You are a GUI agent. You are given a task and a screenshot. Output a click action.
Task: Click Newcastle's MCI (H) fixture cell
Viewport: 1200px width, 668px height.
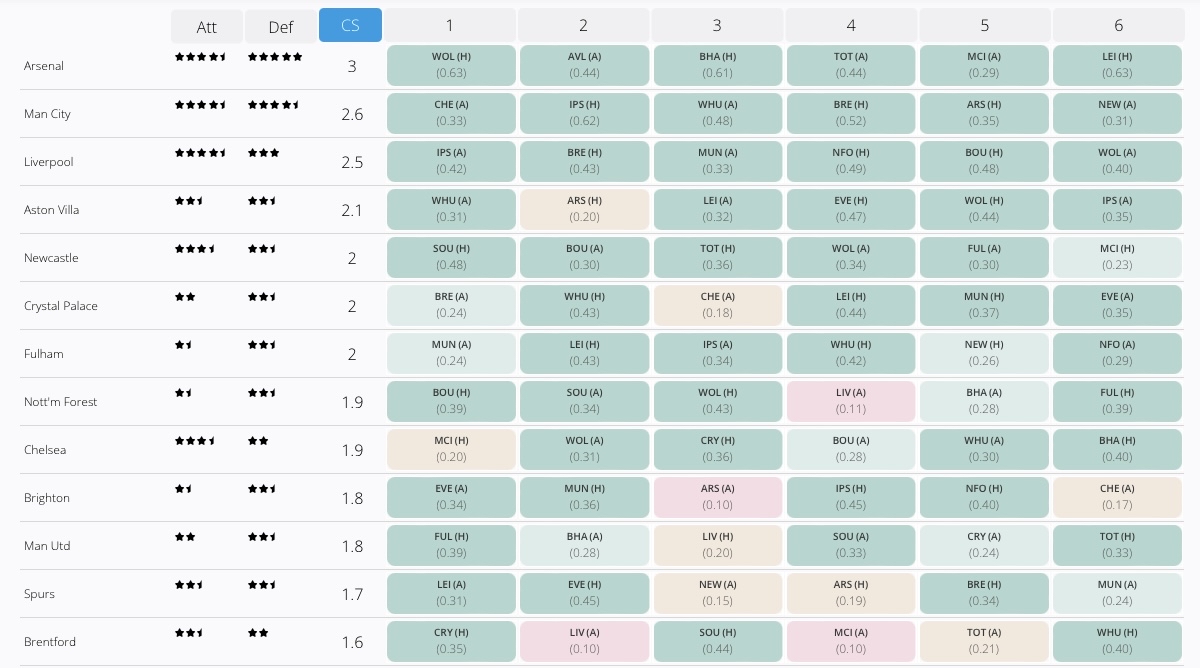coord(1117,257)
